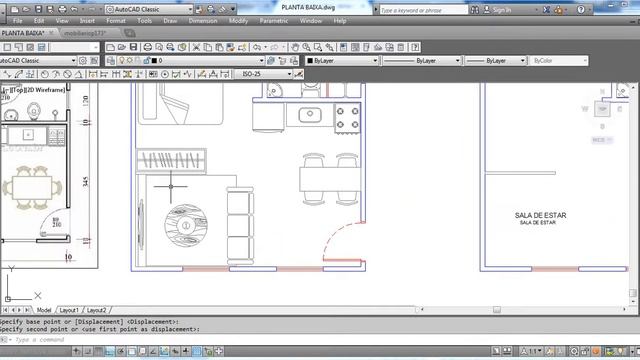Click search keyword input field
The width and height of the screenshot is (640, 360).
pos(424,10)
